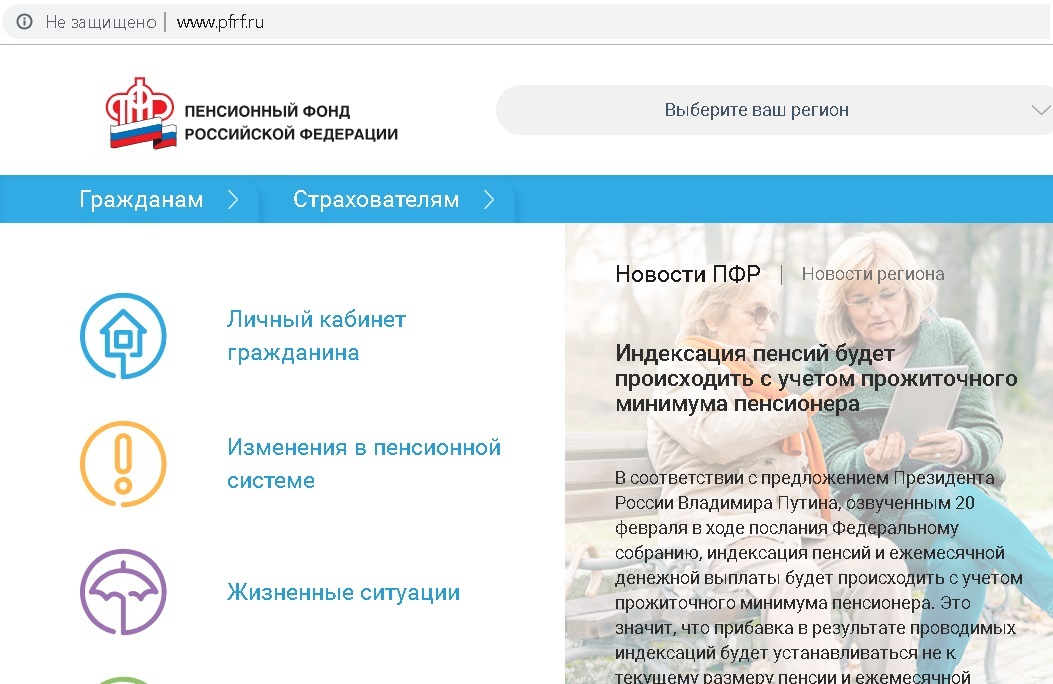Click the site information icon in address bar

pyautogui.click(x=24, y=22)
